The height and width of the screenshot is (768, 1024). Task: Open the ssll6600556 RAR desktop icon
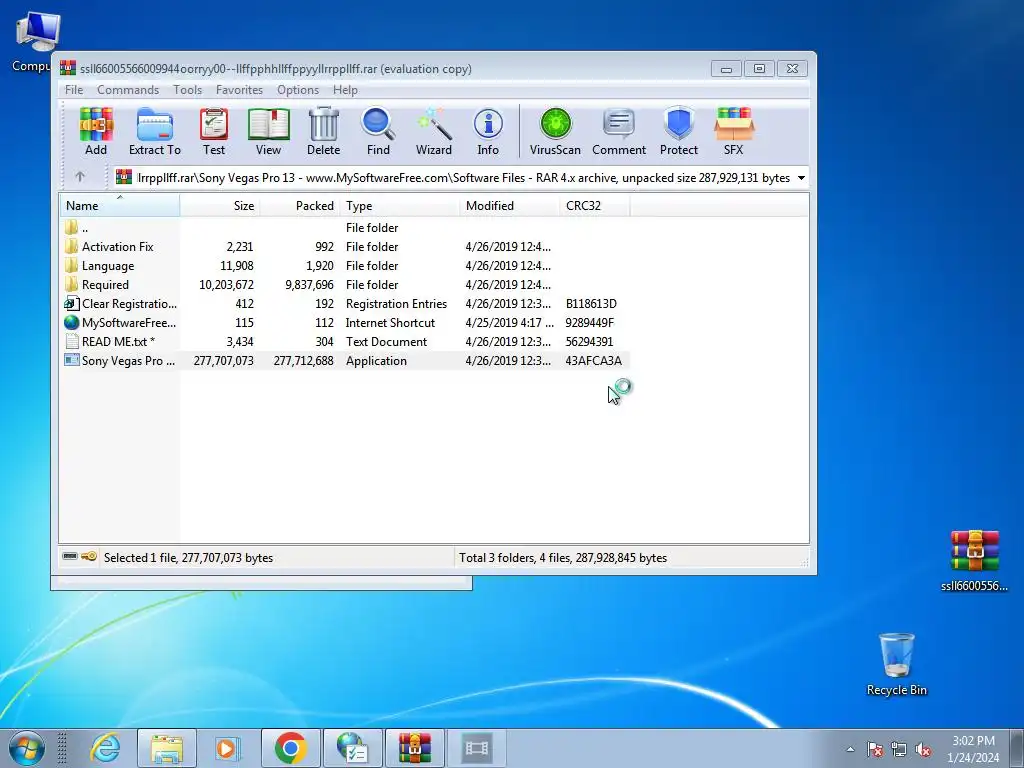click(974, 560)
